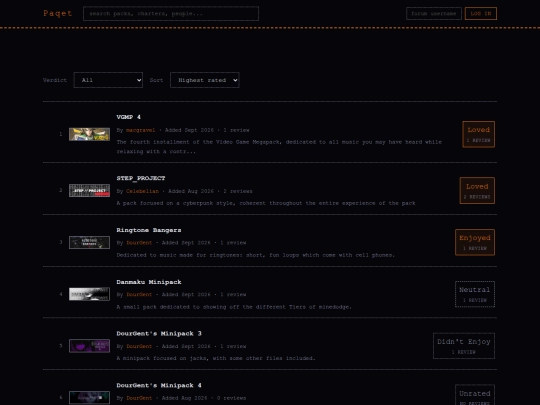This screenshot has width=540, height=405.
Task: Open the Ringtone Bangers pack title
Action: 149,230
